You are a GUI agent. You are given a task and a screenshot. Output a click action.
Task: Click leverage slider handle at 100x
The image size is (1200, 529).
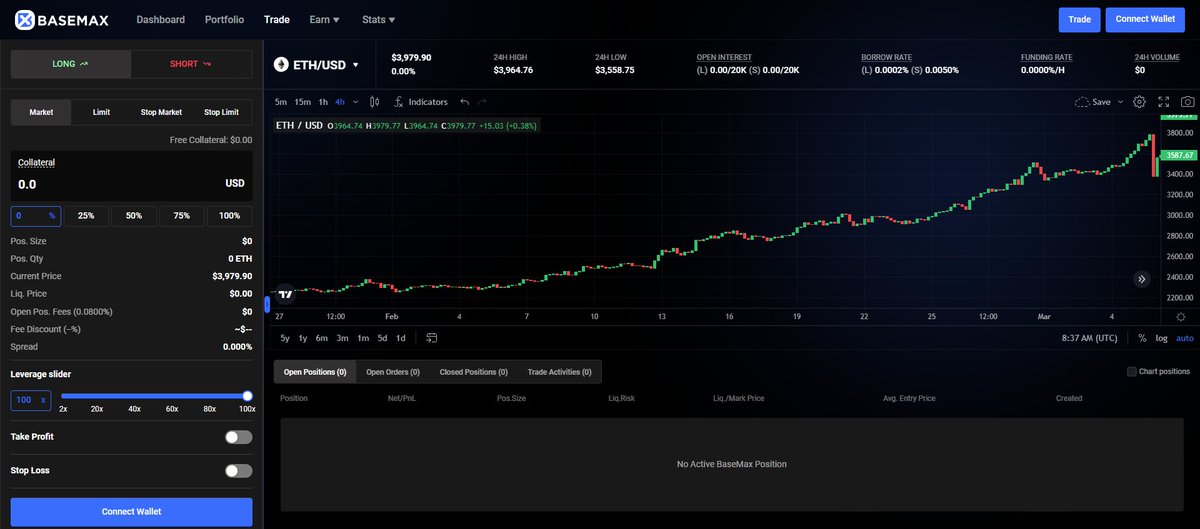[247, 396]
